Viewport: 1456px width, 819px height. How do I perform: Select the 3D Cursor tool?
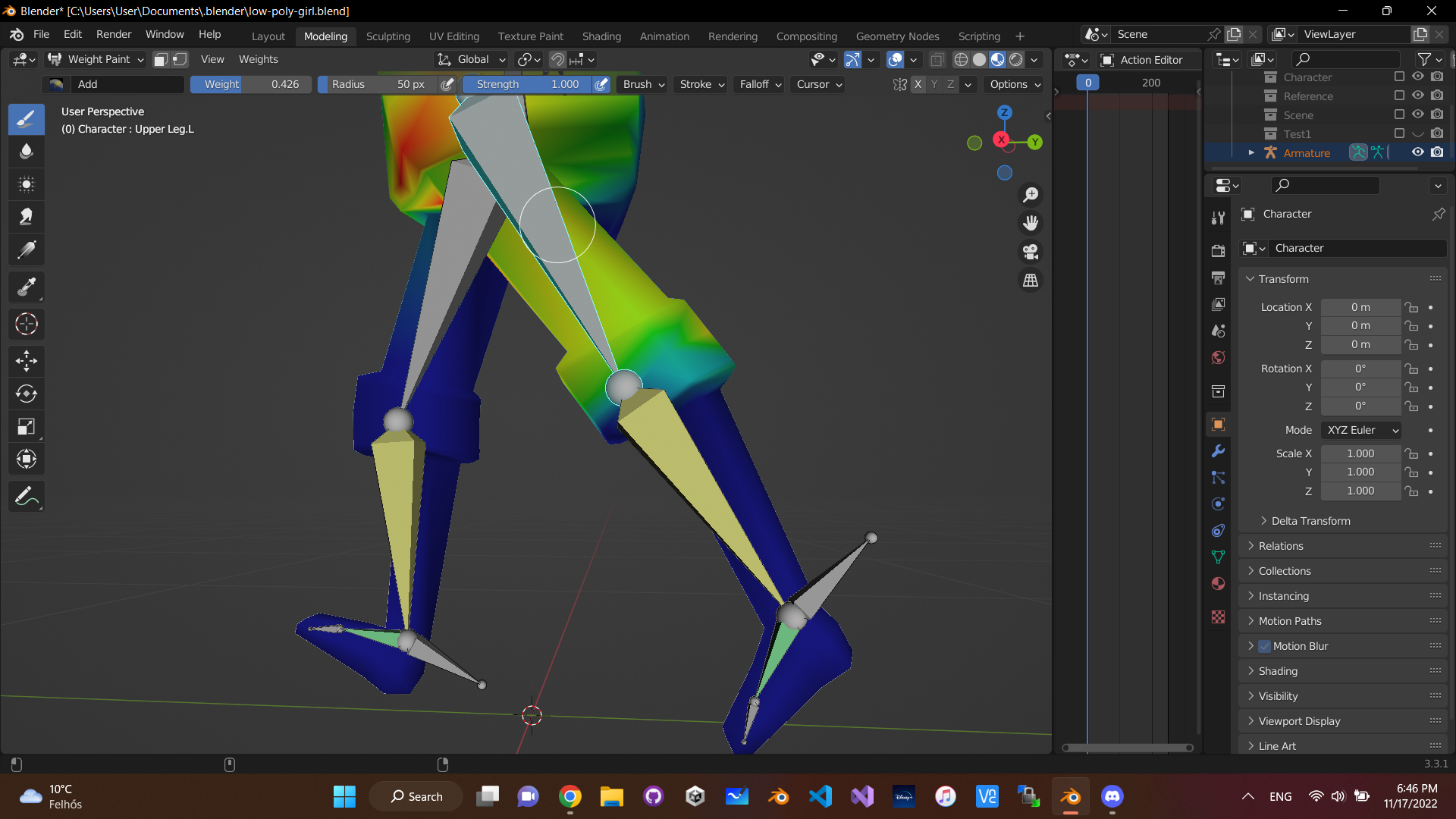coord(27,324)
